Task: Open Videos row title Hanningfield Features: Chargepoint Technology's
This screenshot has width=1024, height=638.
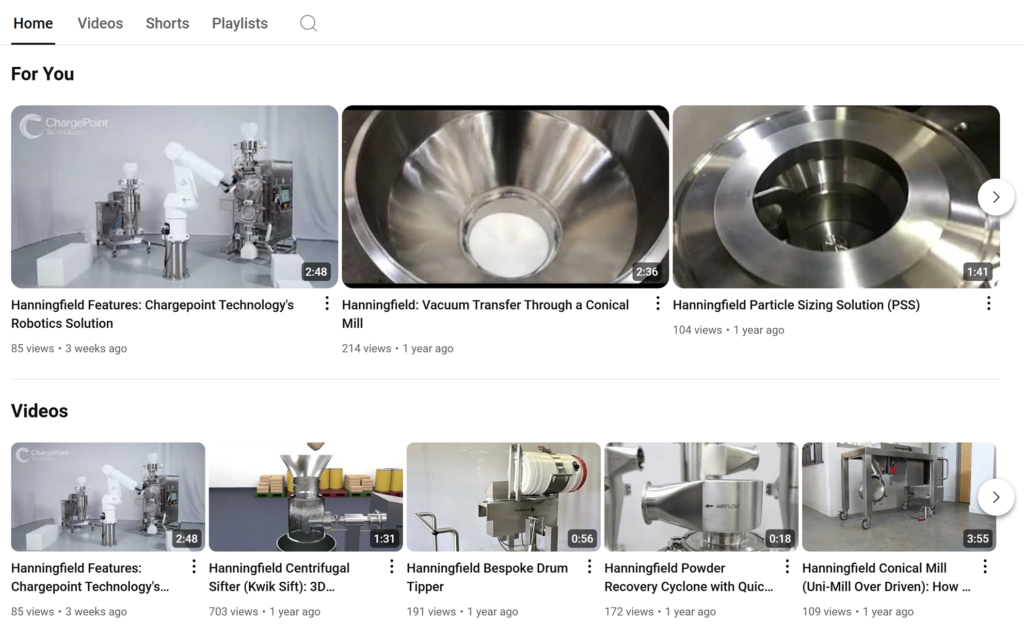Action: point(90,577)
